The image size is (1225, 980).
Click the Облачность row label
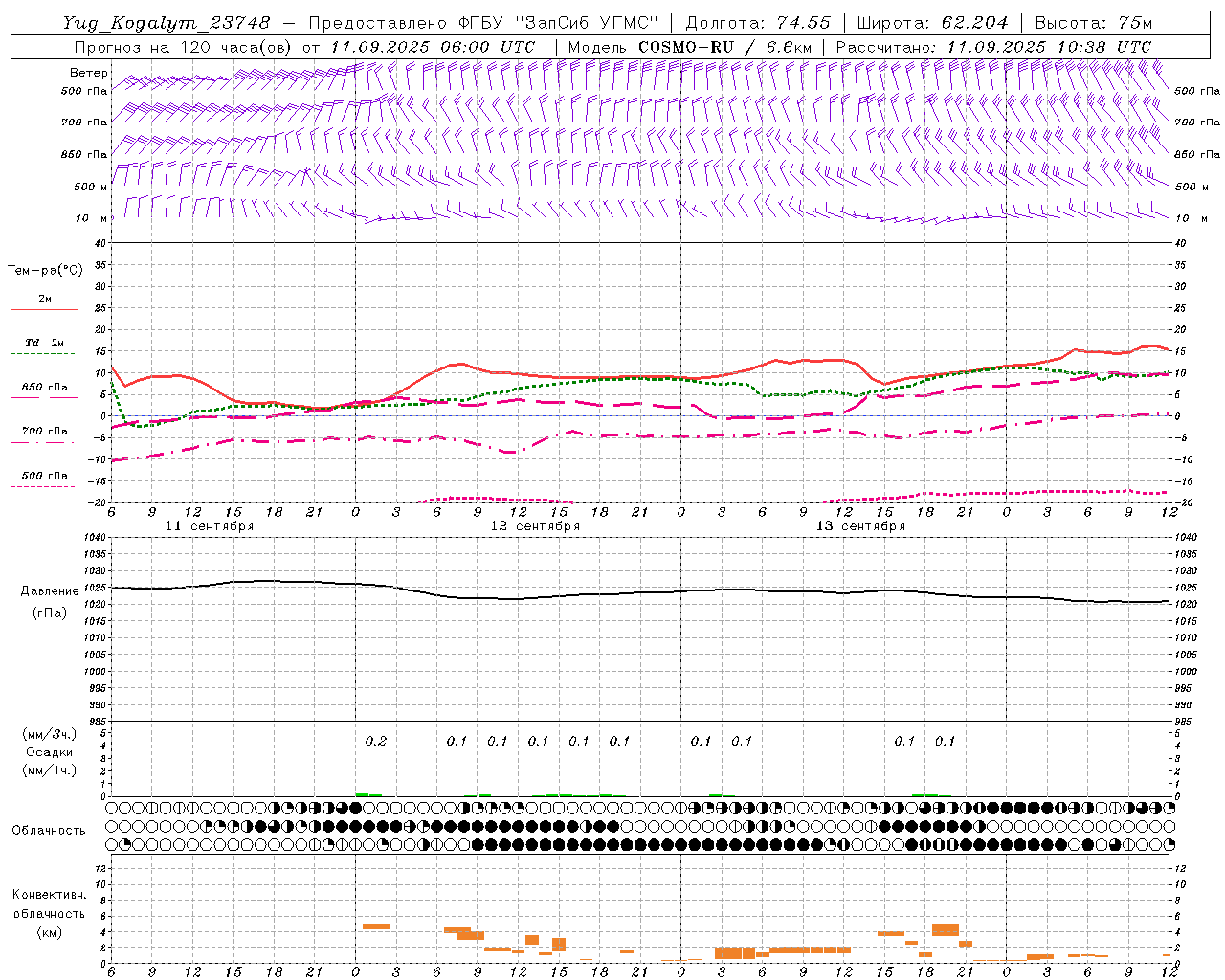(49, 831)
